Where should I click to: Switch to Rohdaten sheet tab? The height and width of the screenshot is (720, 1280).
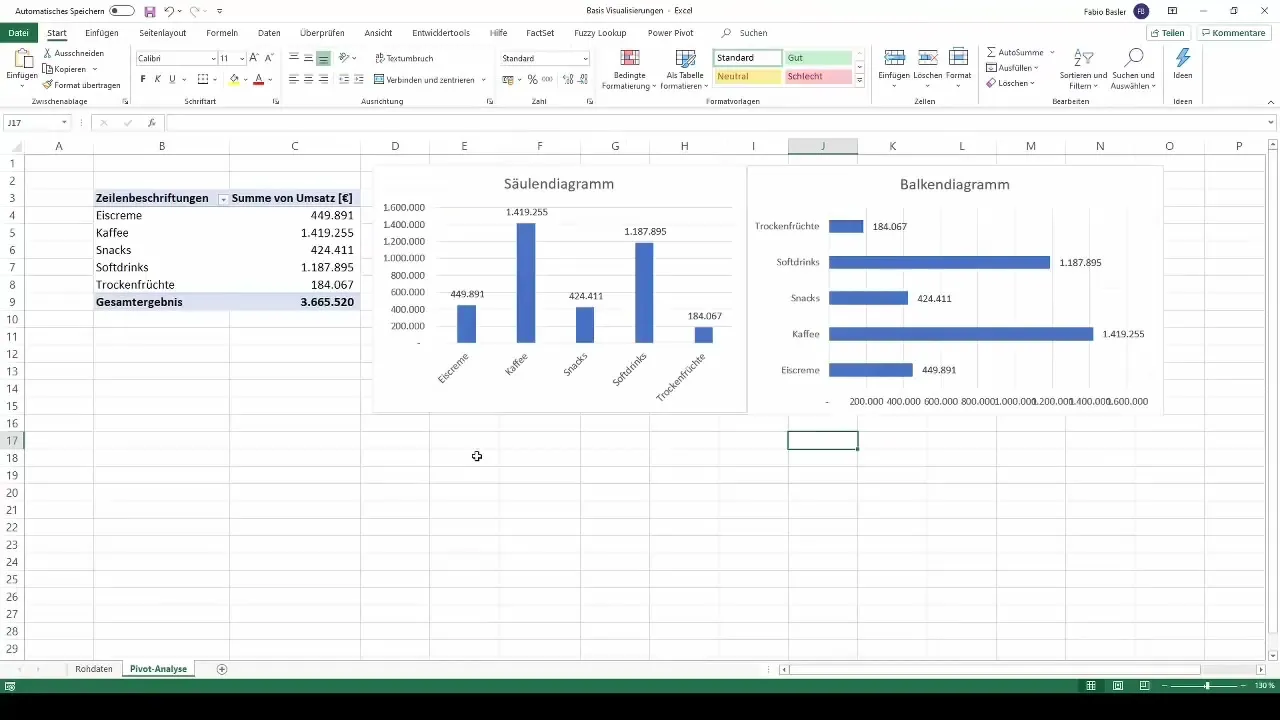(x=94, y=668)
